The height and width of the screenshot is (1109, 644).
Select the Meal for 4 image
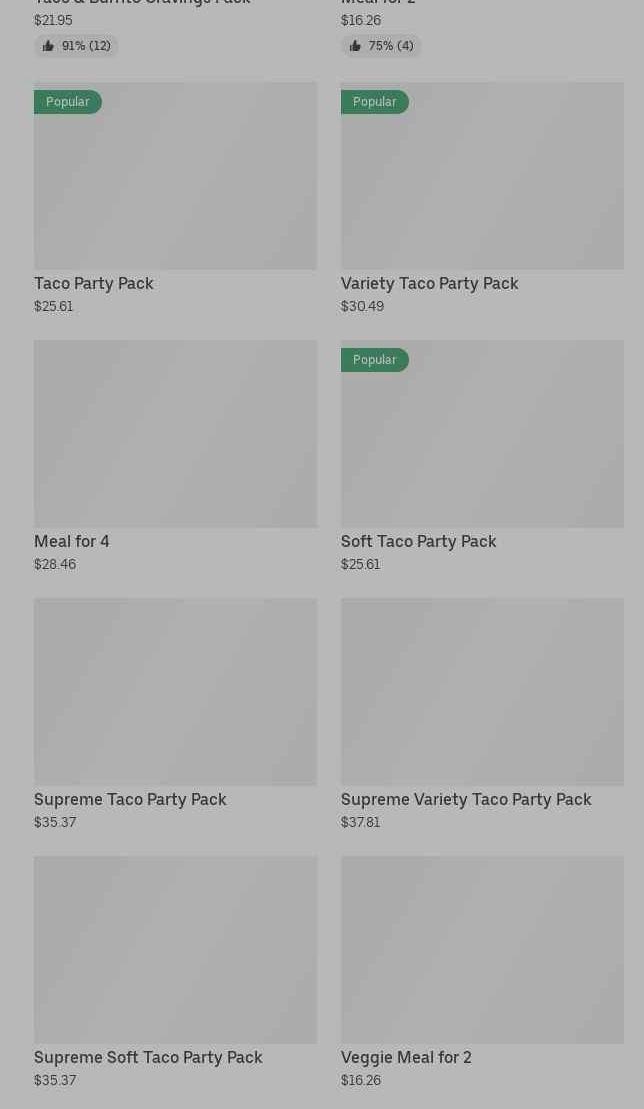coord(175,434)
